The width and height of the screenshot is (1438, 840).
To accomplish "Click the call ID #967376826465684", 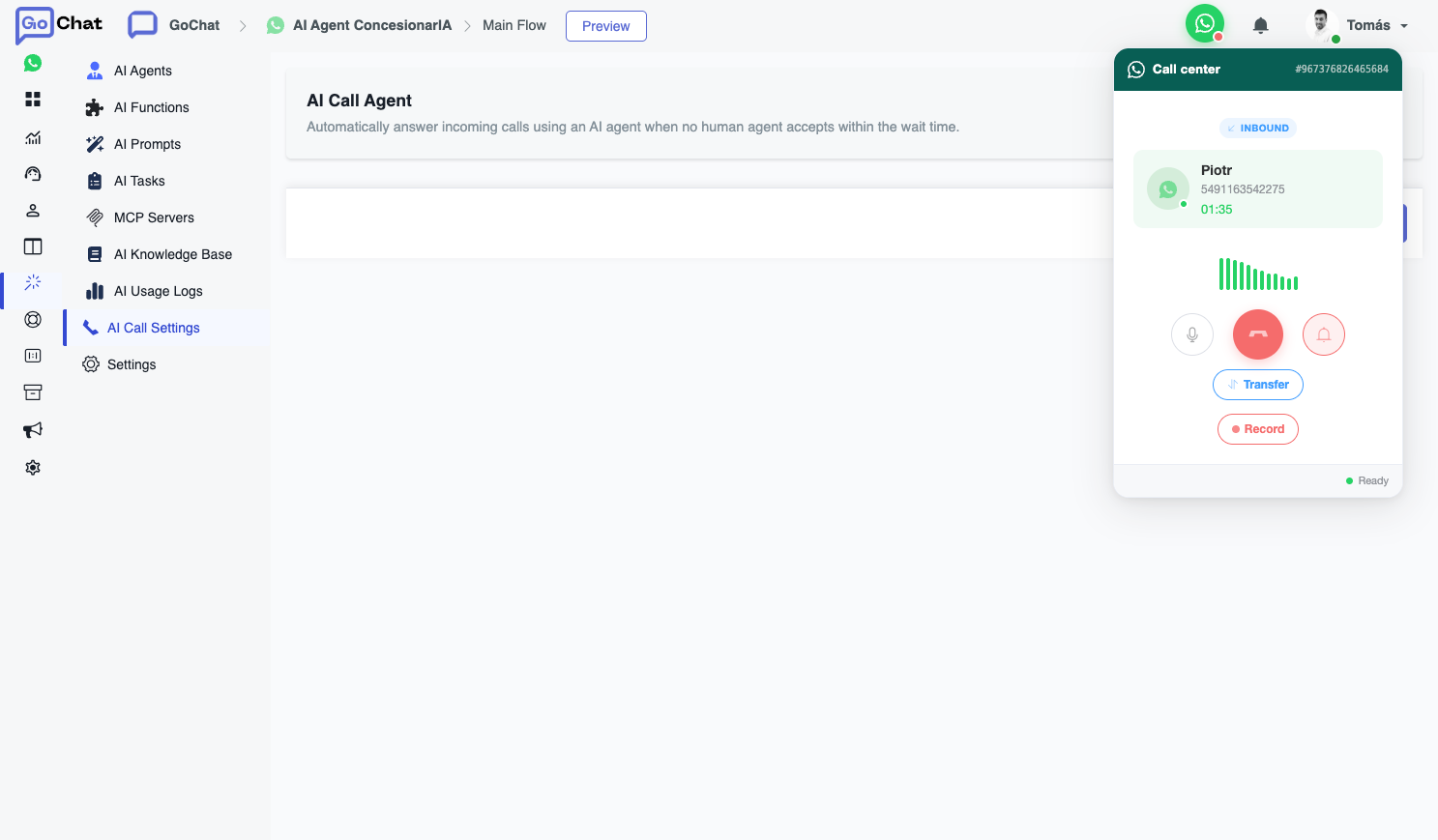I will pos(1342,70).
